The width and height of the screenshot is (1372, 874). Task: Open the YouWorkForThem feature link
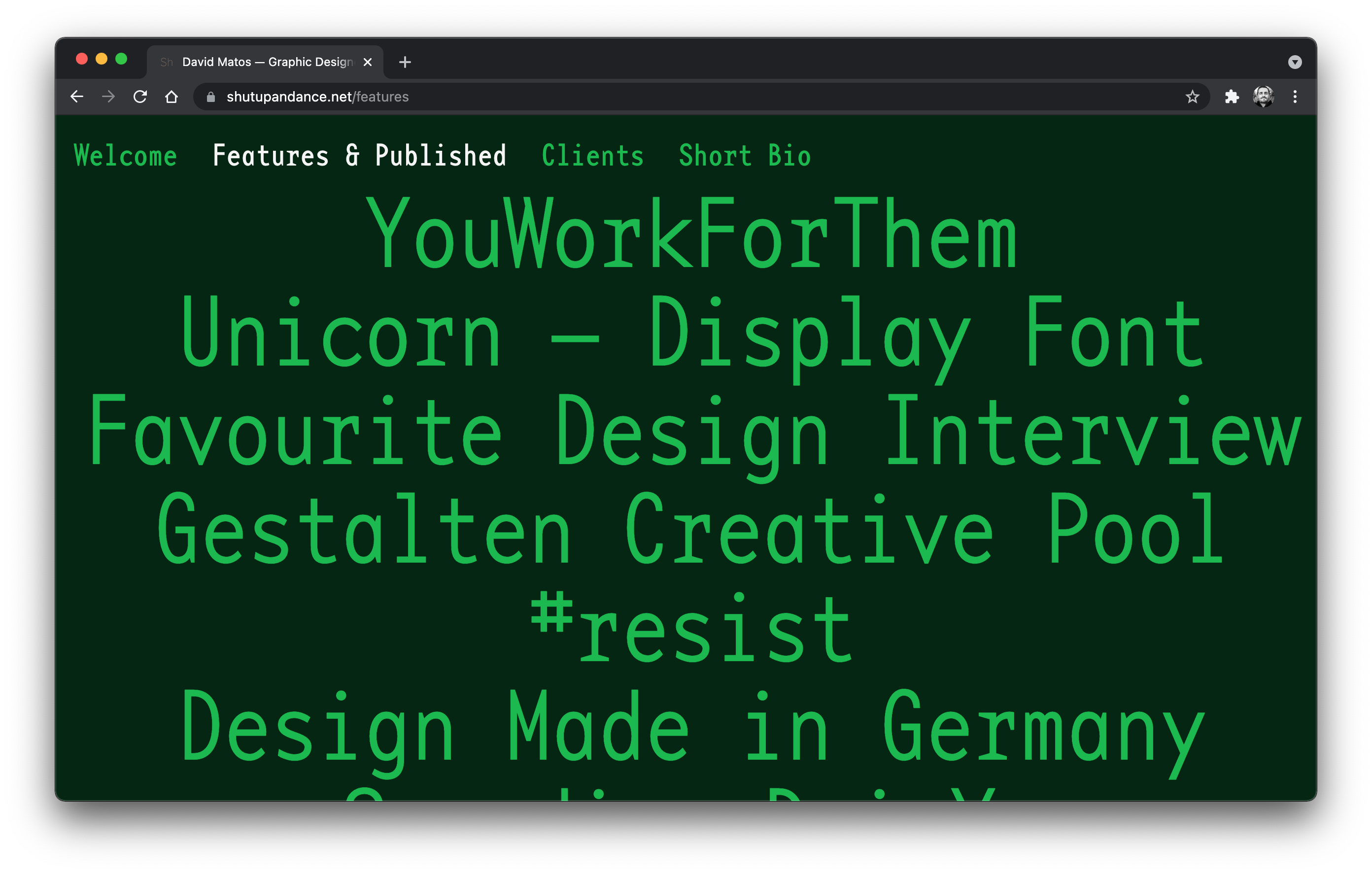[x=691, y=233]
